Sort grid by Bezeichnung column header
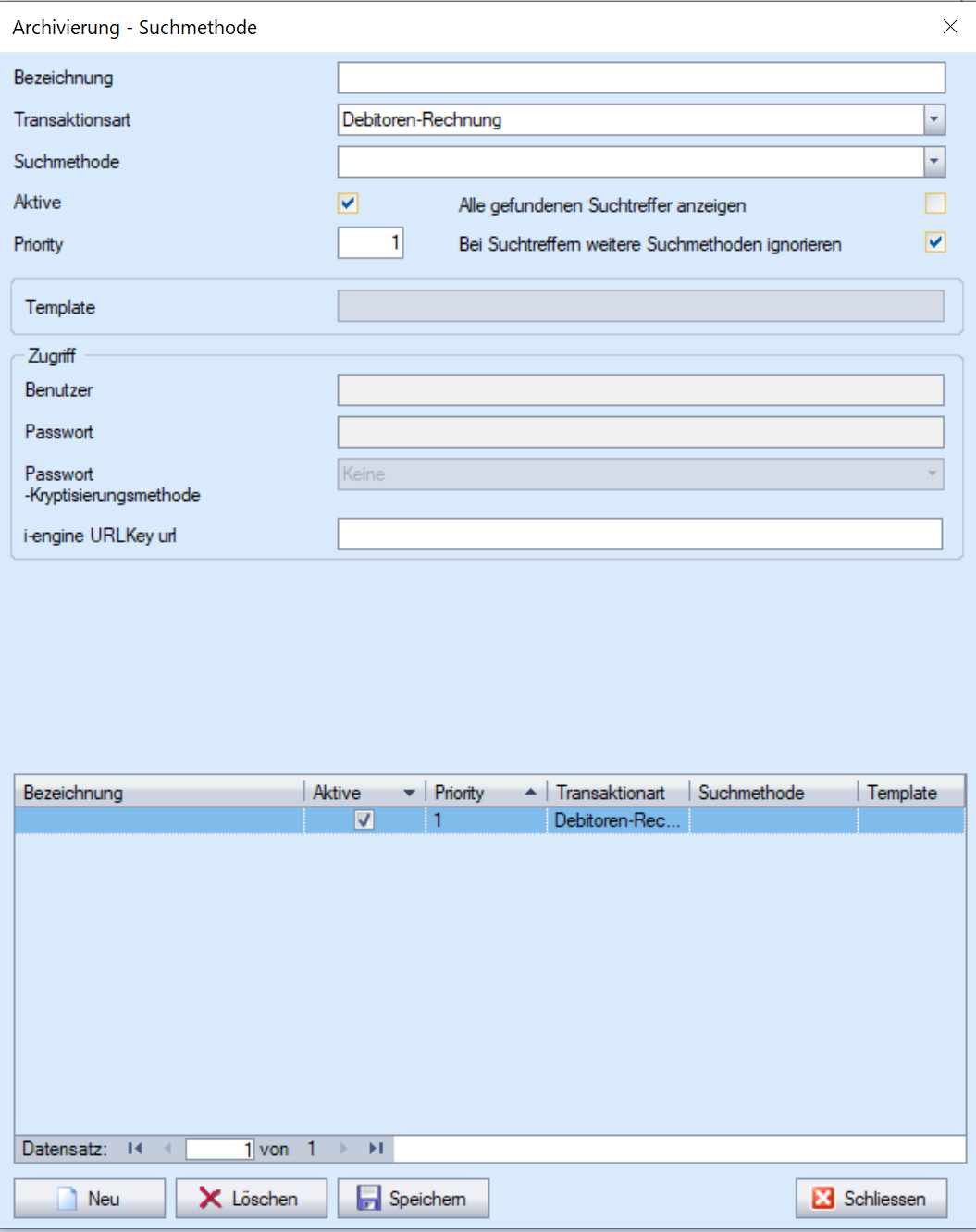976x1232 pixels. click(x=159, y=793)
